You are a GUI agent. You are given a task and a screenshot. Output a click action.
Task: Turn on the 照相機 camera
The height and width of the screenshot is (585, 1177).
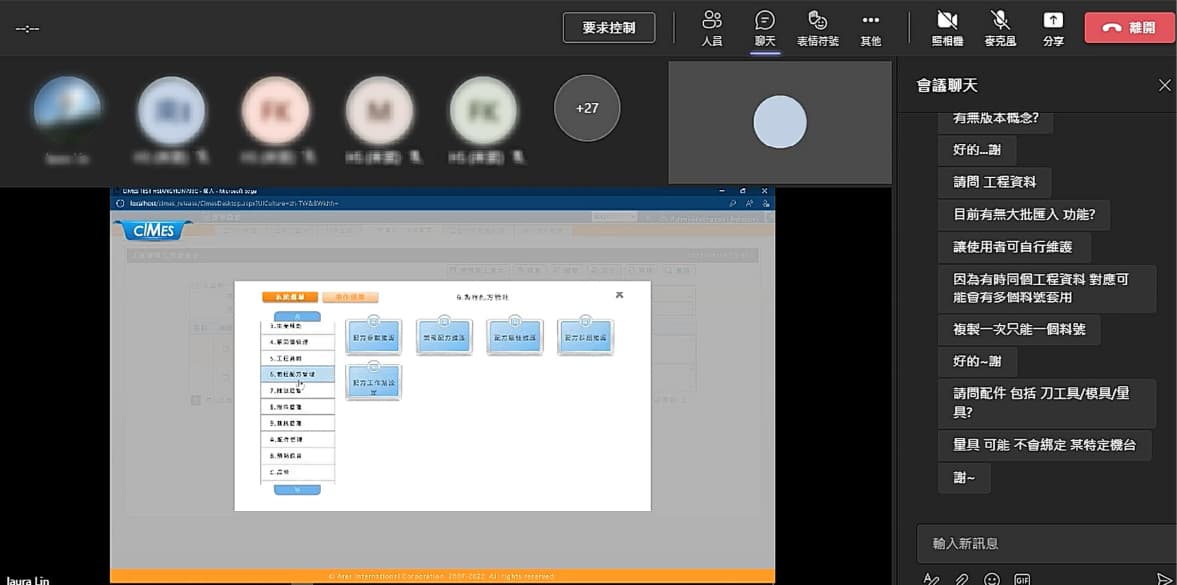pyautogui.click(x=947, y=28)
